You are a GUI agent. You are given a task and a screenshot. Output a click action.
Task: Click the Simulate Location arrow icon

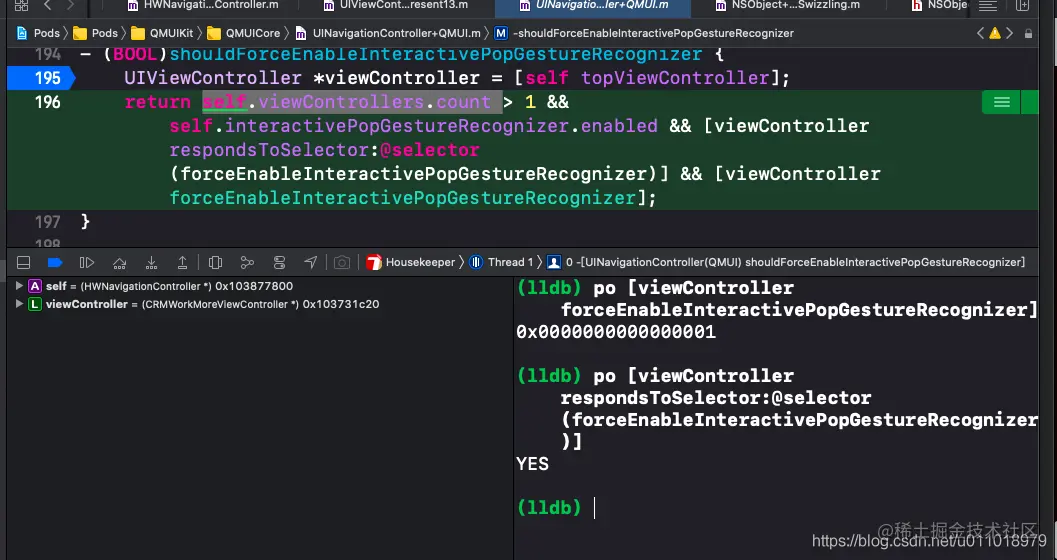click(311, 262)
